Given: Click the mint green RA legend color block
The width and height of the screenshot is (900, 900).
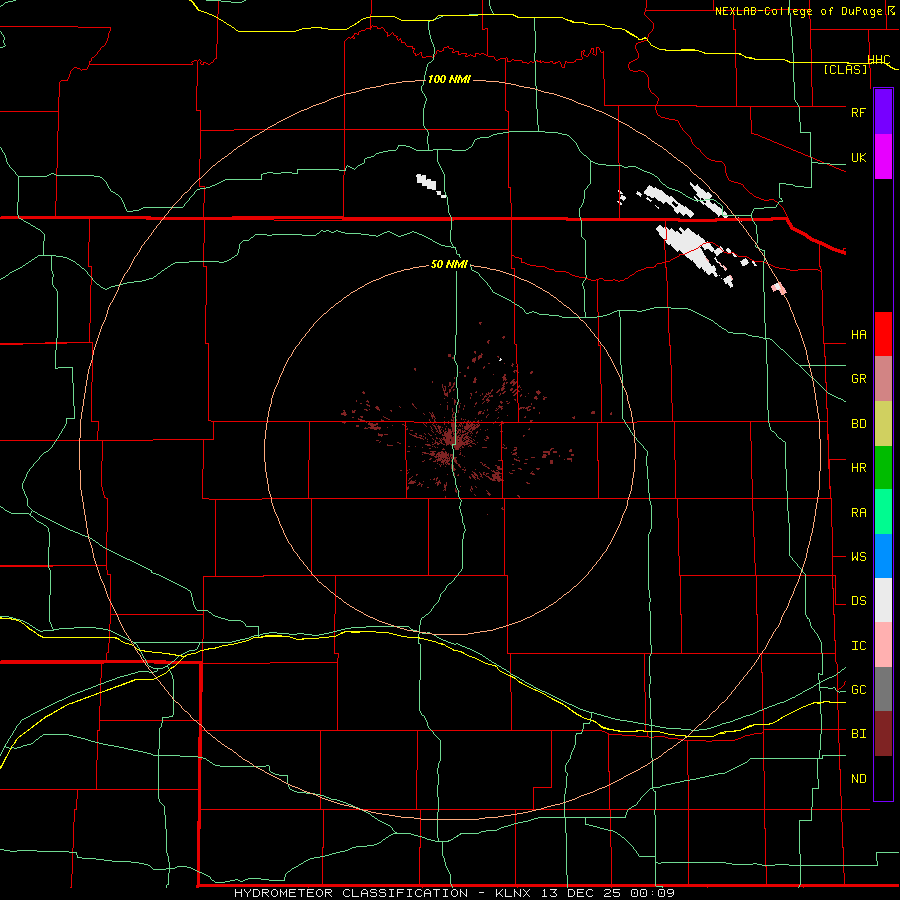Looking at the screenshot, I should 883,512.
